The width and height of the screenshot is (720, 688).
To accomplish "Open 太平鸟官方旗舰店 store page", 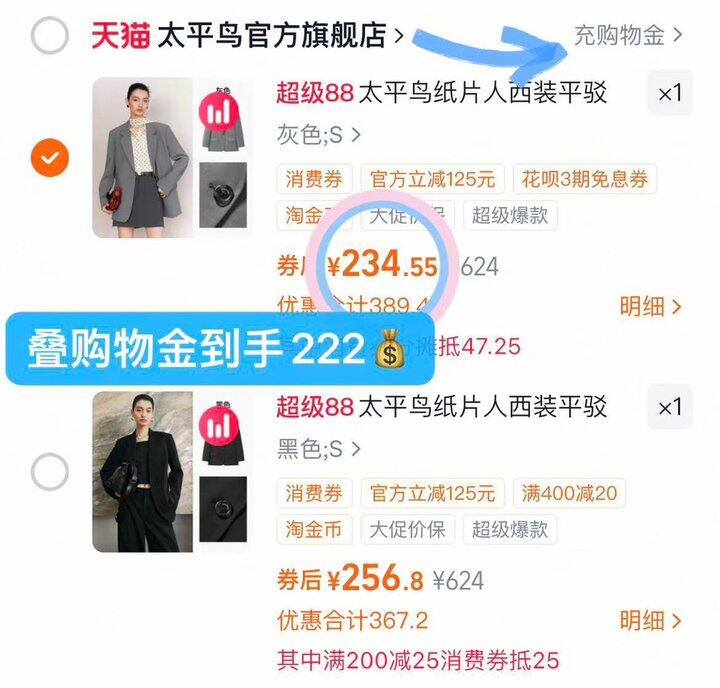I will tap(281, 35).
